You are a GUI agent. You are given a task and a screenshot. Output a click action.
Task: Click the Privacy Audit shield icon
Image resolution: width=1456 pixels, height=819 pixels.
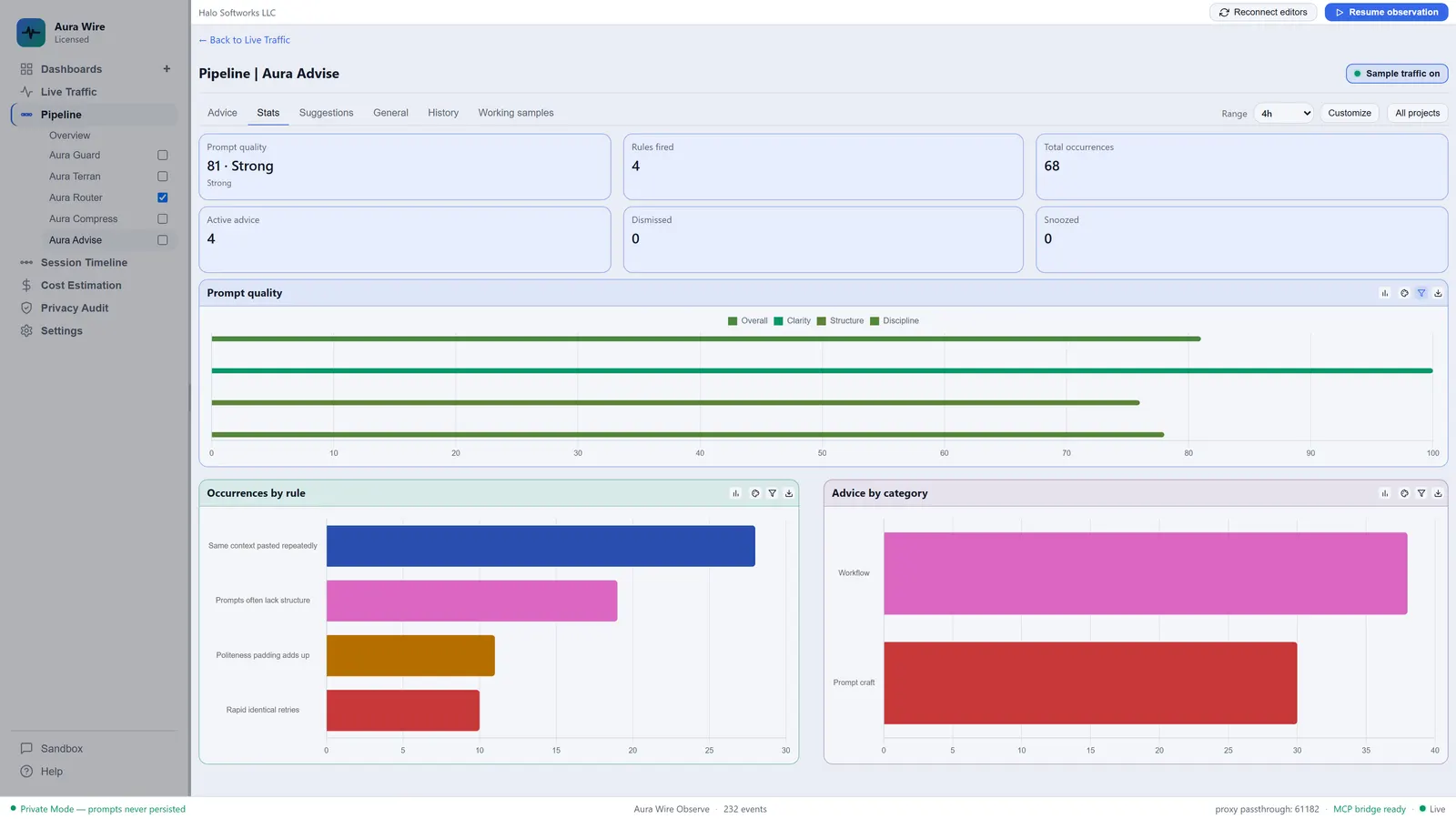[26, 308]
